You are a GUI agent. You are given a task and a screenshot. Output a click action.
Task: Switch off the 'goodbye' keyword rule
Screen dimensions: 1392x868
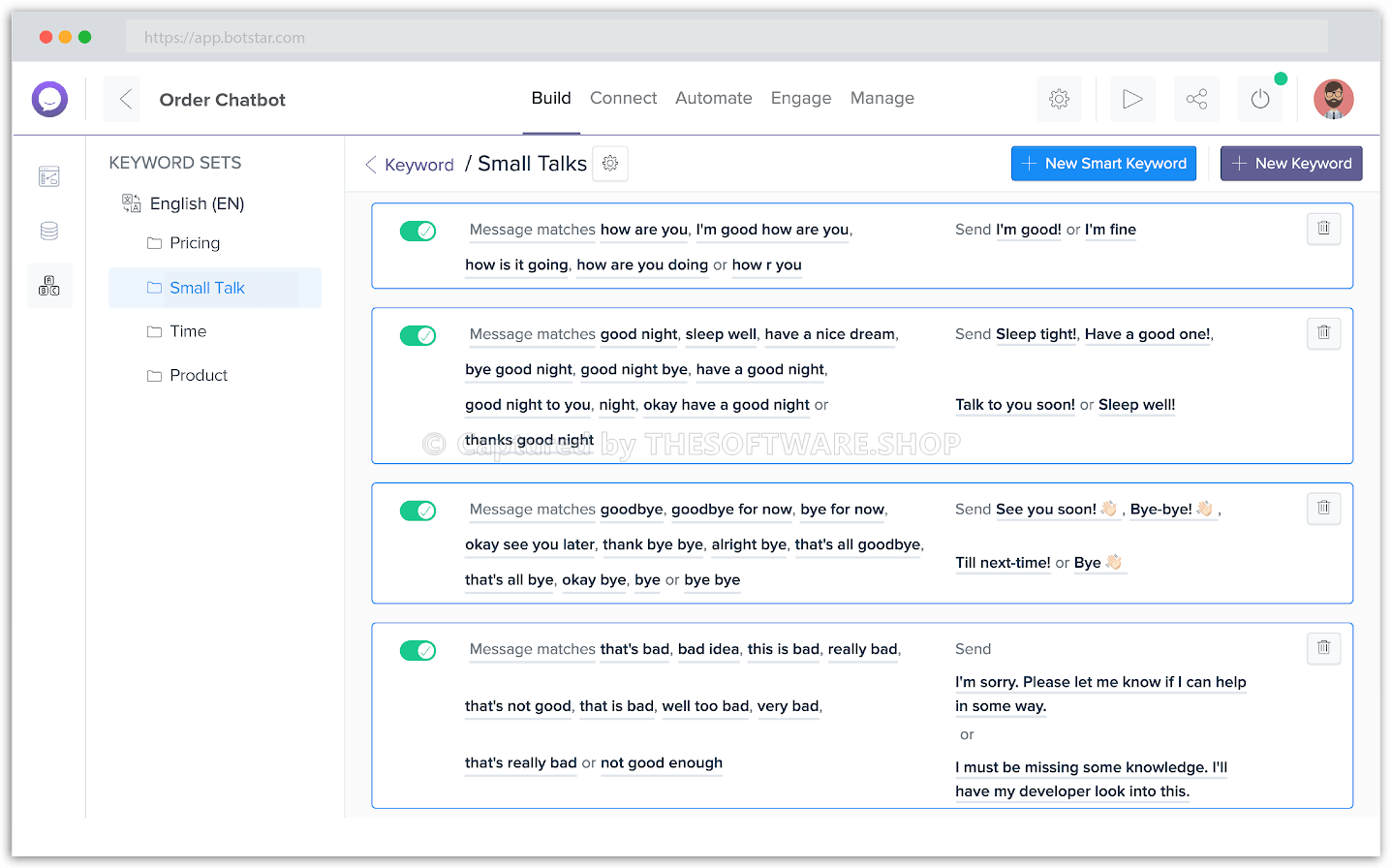pos(418,511)
